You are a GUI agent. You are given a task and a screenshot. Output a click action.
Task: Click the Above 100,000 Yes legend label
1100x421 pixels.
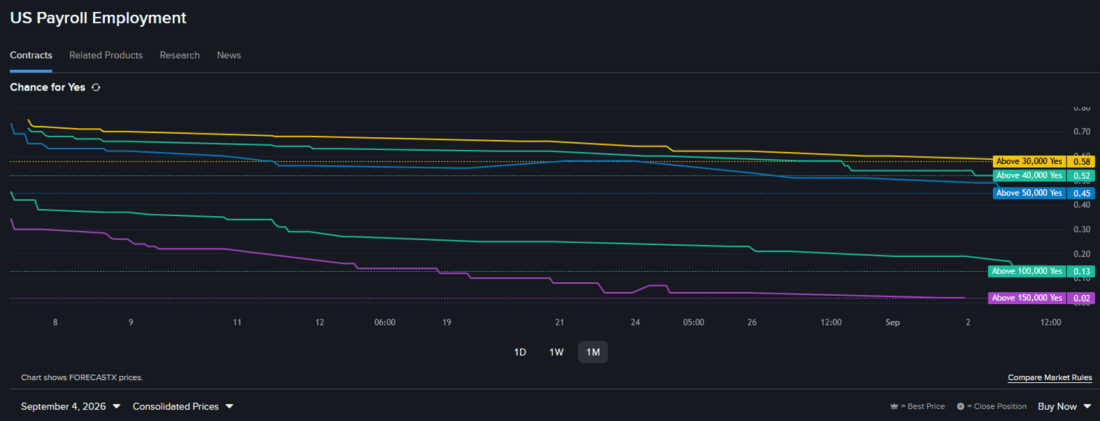(x=1027, y=271)
